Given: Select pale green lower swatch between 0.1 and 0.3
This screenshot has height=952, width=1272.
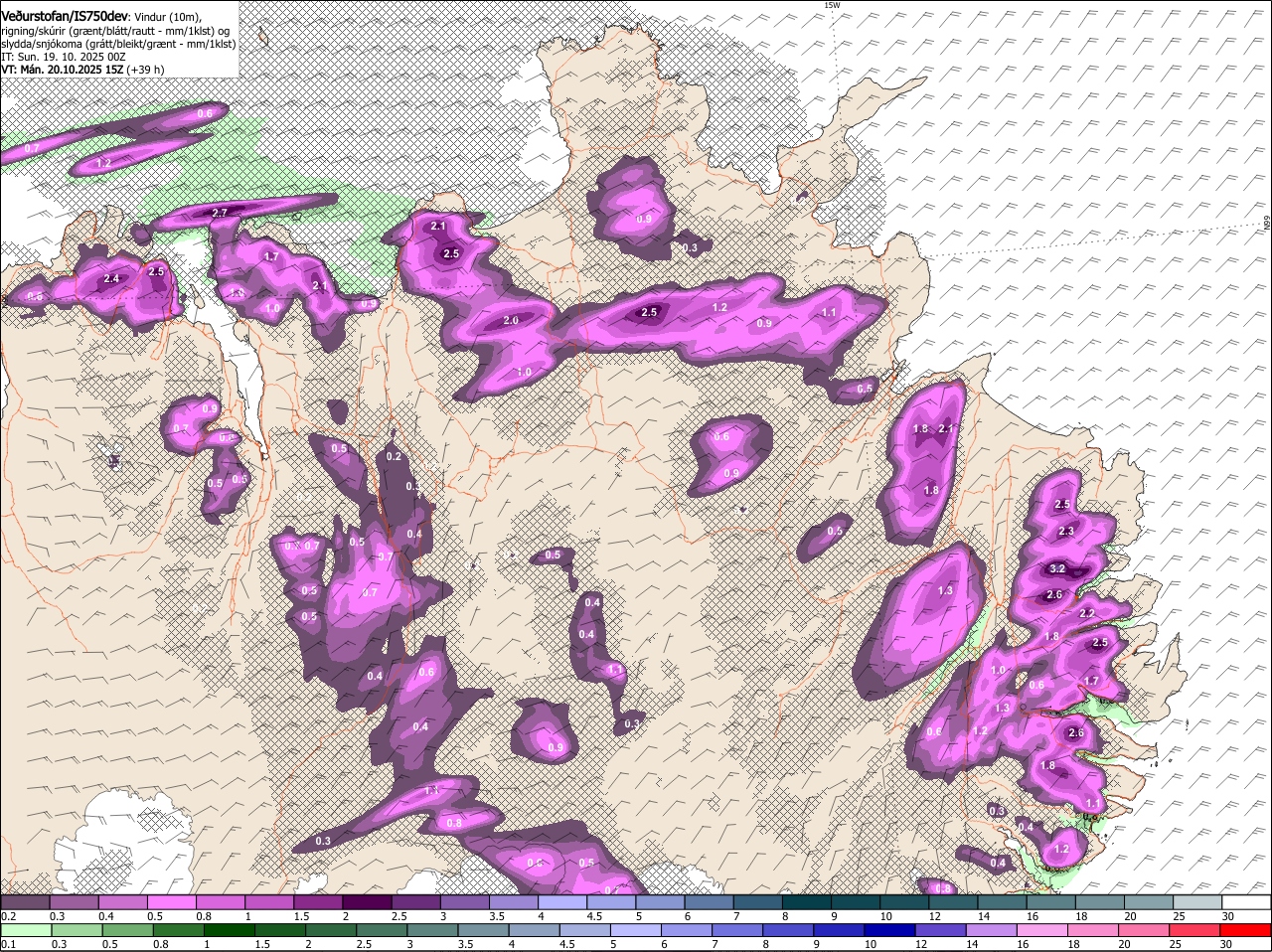Looking at the screenshot, I should tap(25, 930).
